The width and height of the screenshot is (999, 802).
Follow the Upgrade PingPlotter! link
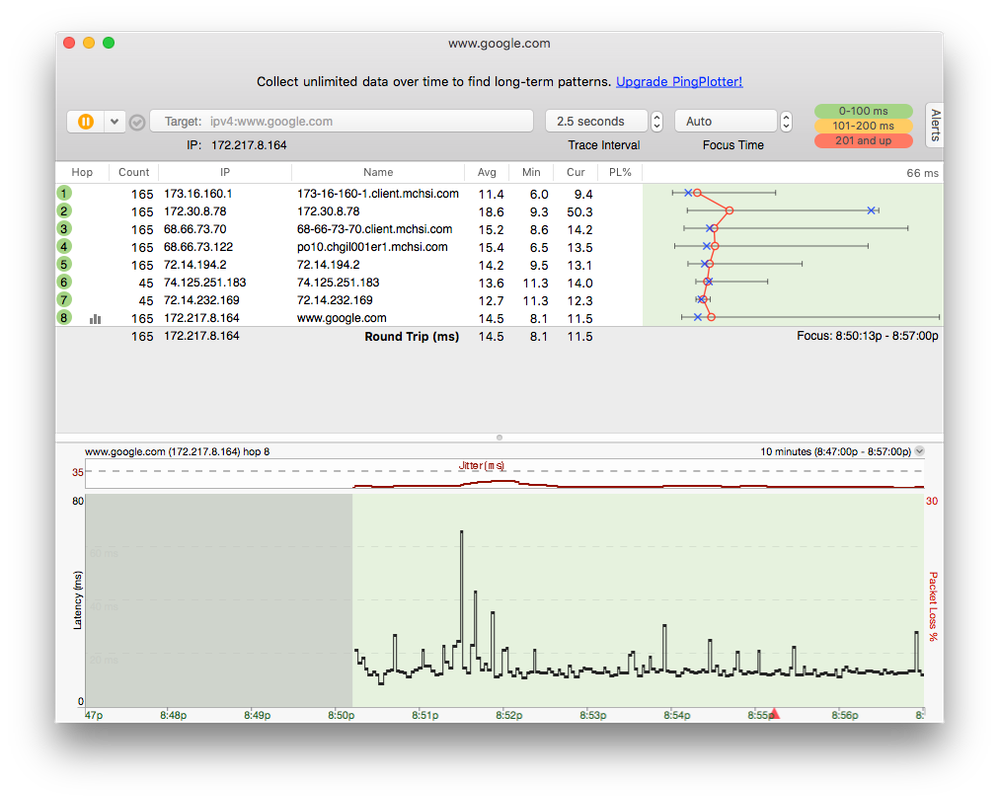tap(679, 82)
